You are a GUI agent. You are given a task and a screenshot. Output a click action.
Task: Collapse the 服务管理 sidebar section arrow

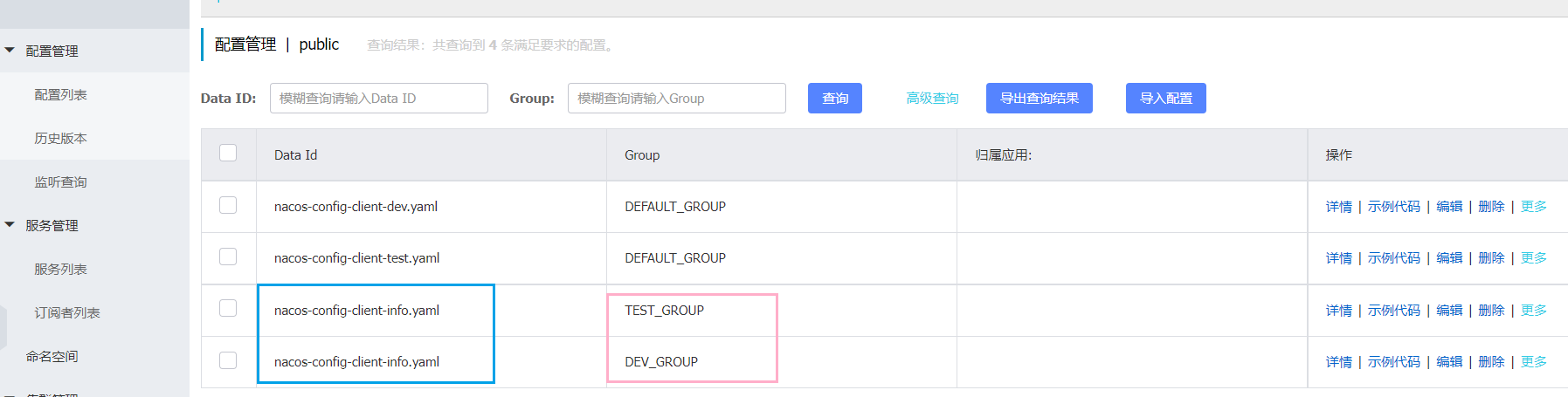tap(10, 225)
